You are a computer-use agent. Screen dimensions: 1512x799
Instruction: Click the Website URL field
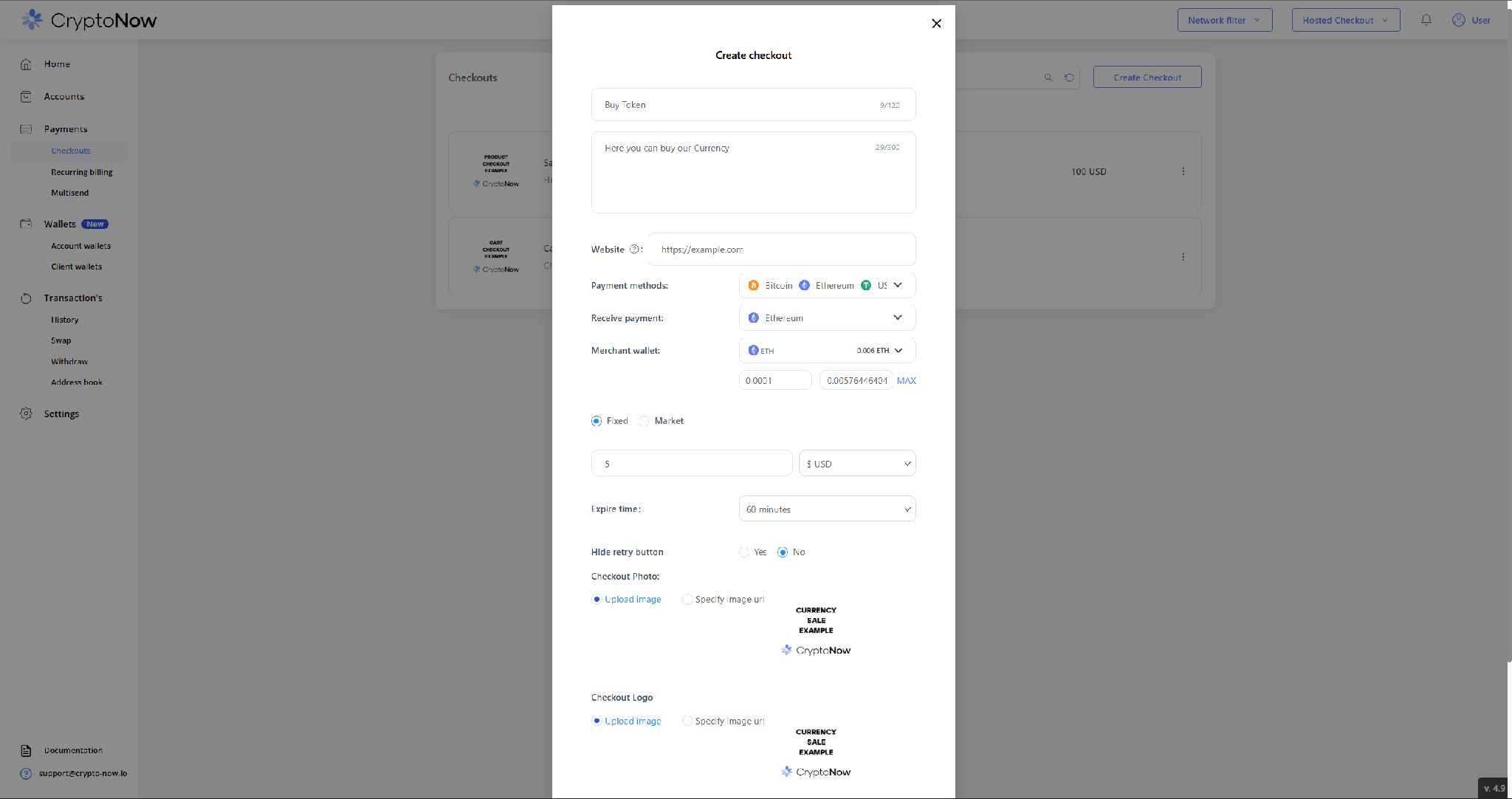782,250
